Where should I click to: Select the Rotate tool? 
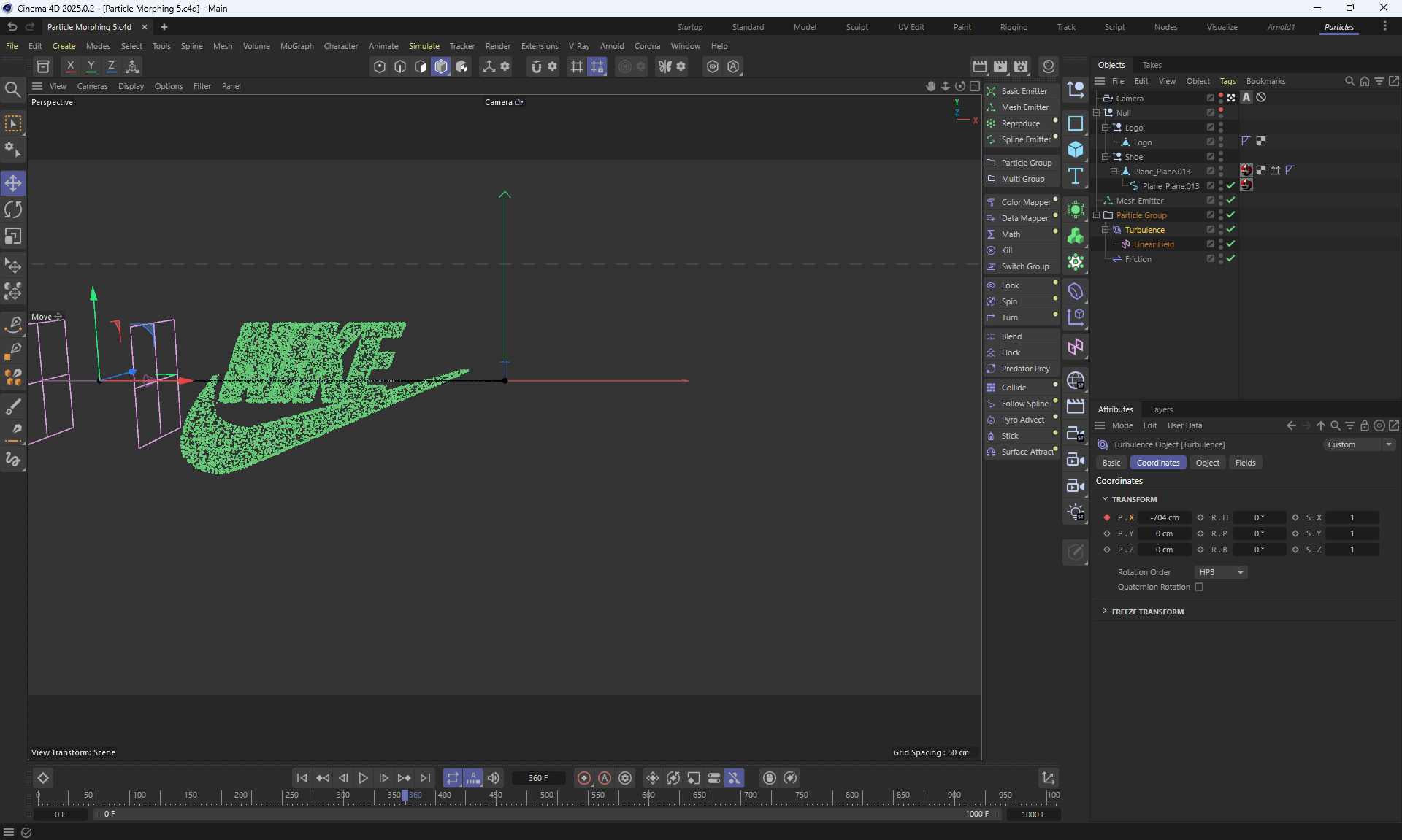coord(13,210)
